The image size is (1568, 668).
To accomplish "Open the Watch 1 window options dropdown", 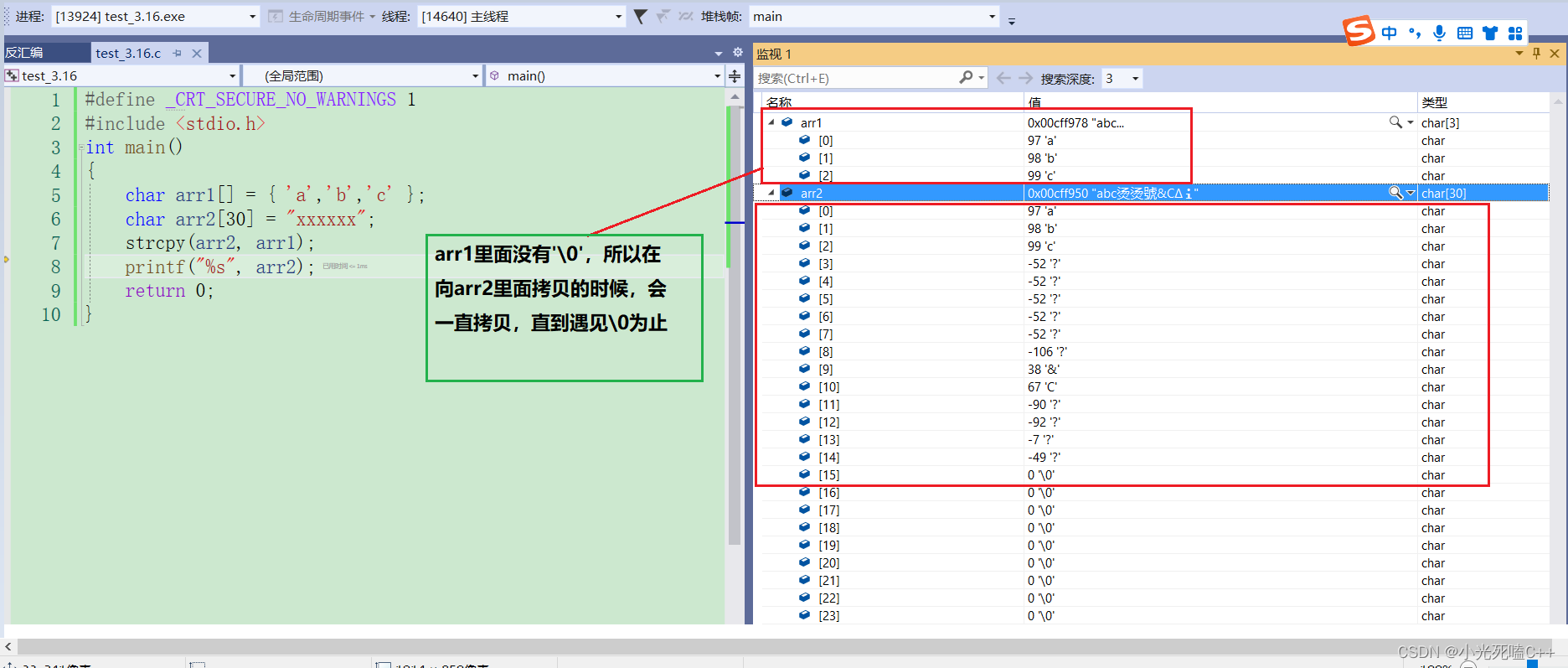I will (1519, 53).
